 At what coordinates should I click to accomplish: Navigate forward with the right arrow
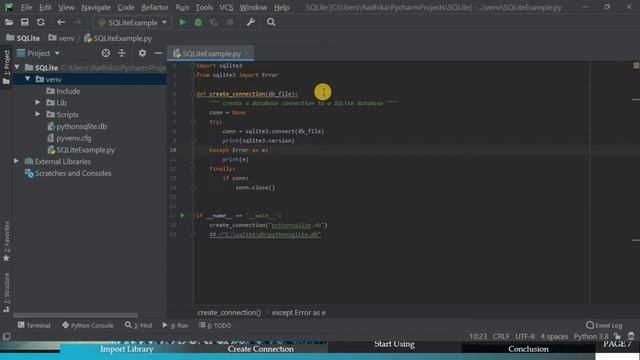coord(78,22)
